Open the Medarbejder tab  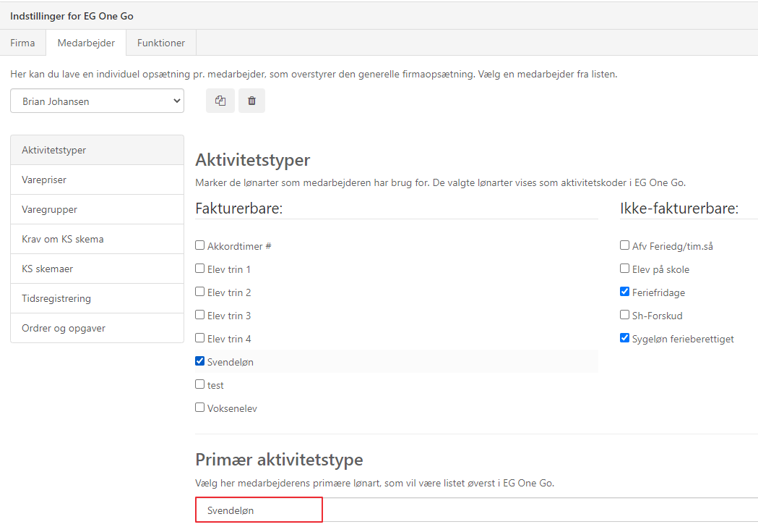(86, 43)
